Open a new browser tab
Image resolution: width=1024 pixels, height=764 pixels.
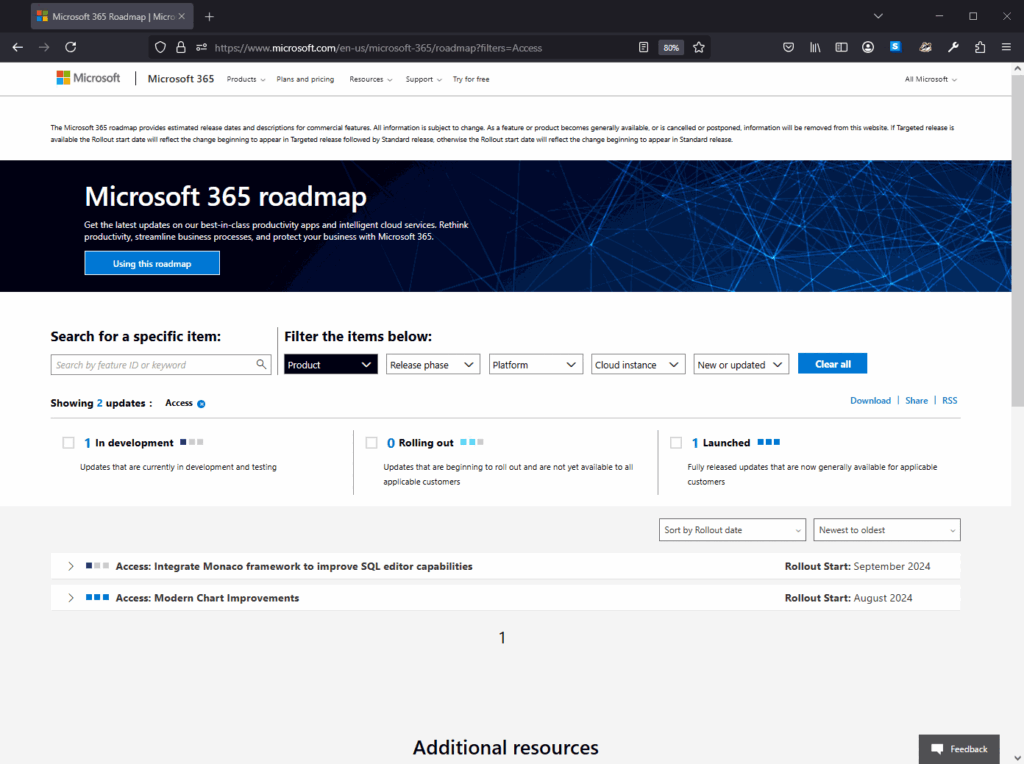[209, 16]
